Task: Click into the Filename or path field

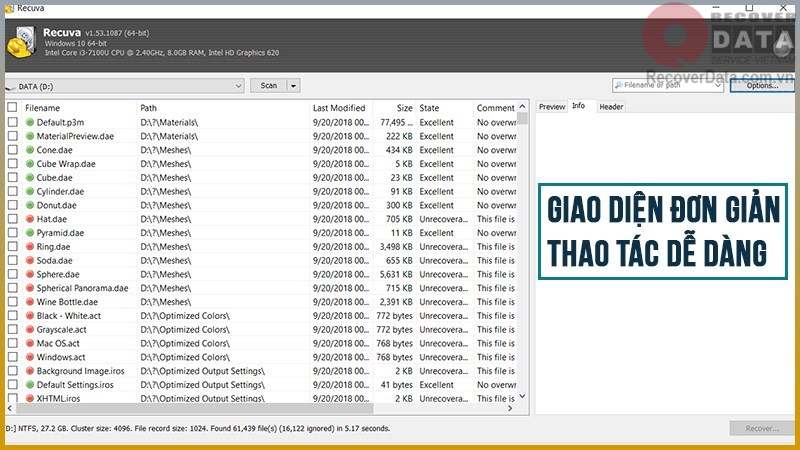Action: click(x=668, y=85)
